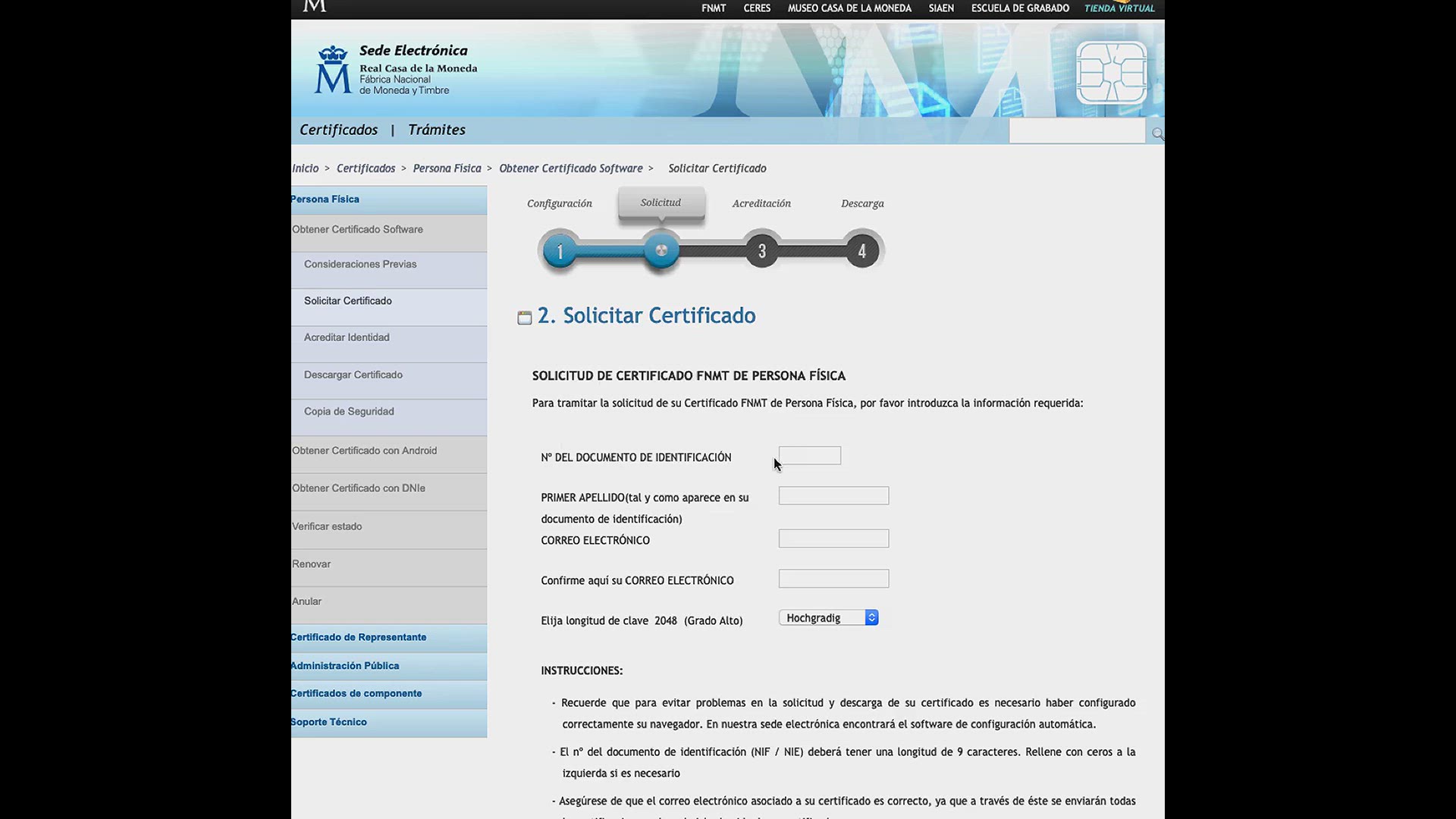Screen dimensions: 1456x819
Task: Open MUSEO CASA DE LA MONEDA link
Action: pyautogui.click(x=849, y=8)
